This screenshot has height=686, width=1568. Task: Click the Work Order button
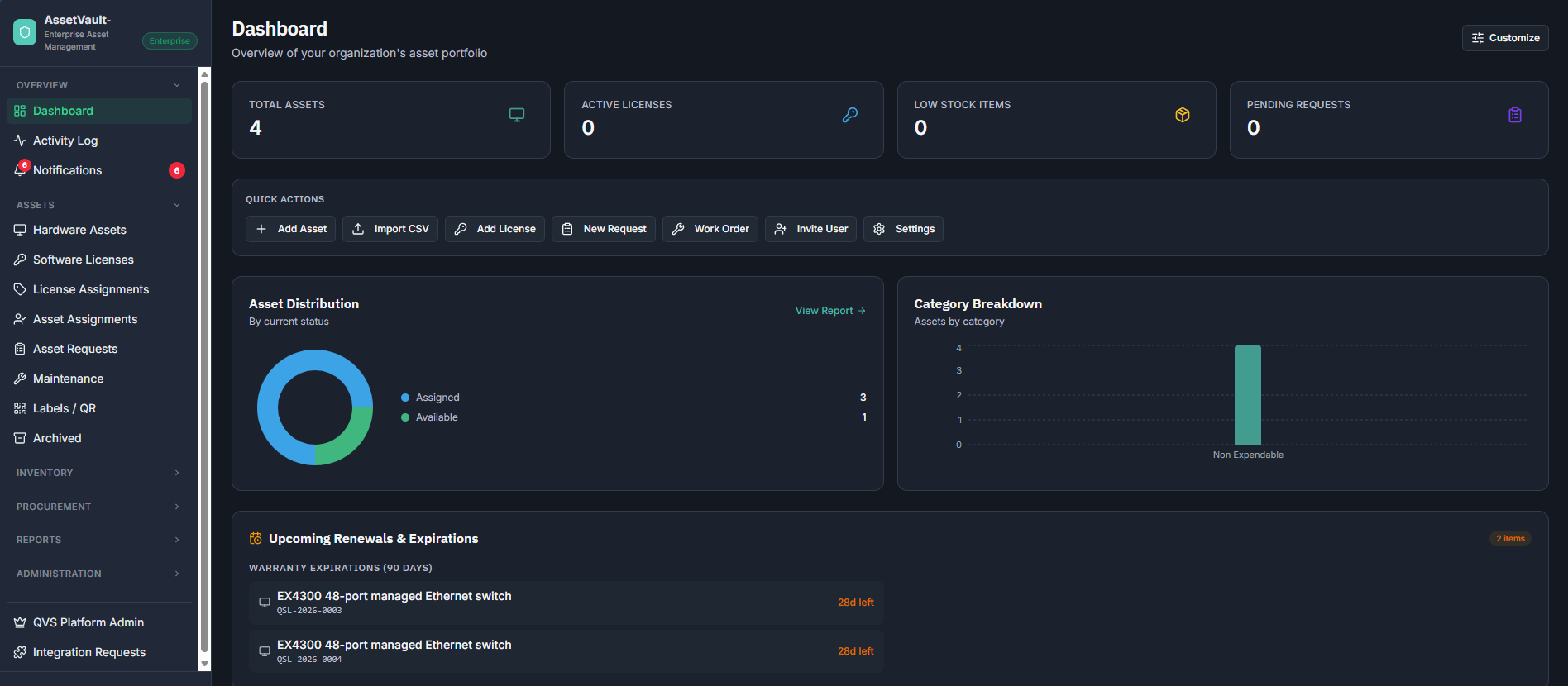coord(710,229)
